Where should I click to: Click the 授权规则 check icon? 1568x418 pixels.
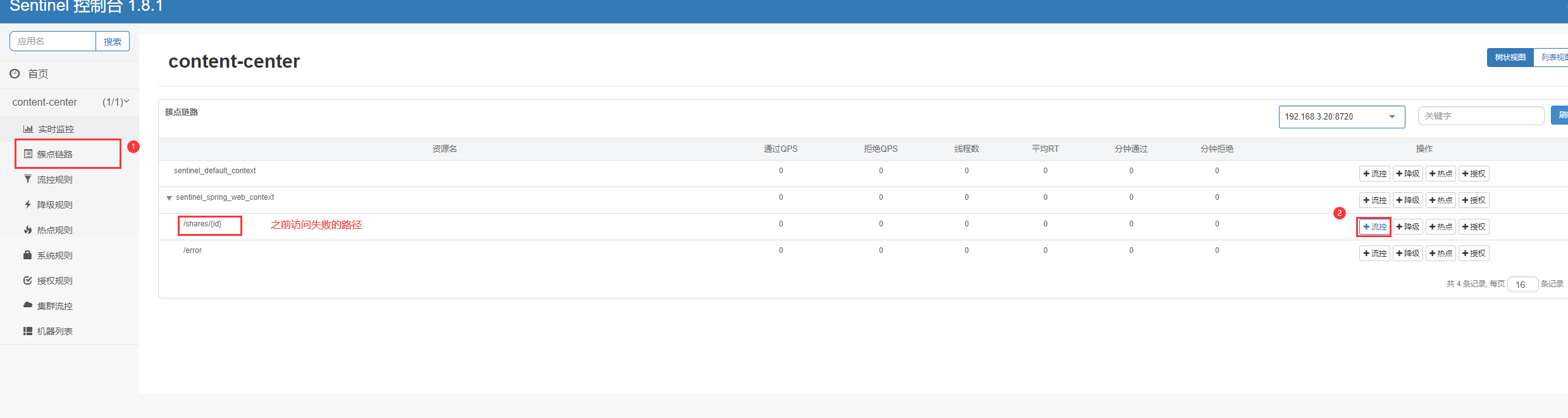[x=28, y=280]
